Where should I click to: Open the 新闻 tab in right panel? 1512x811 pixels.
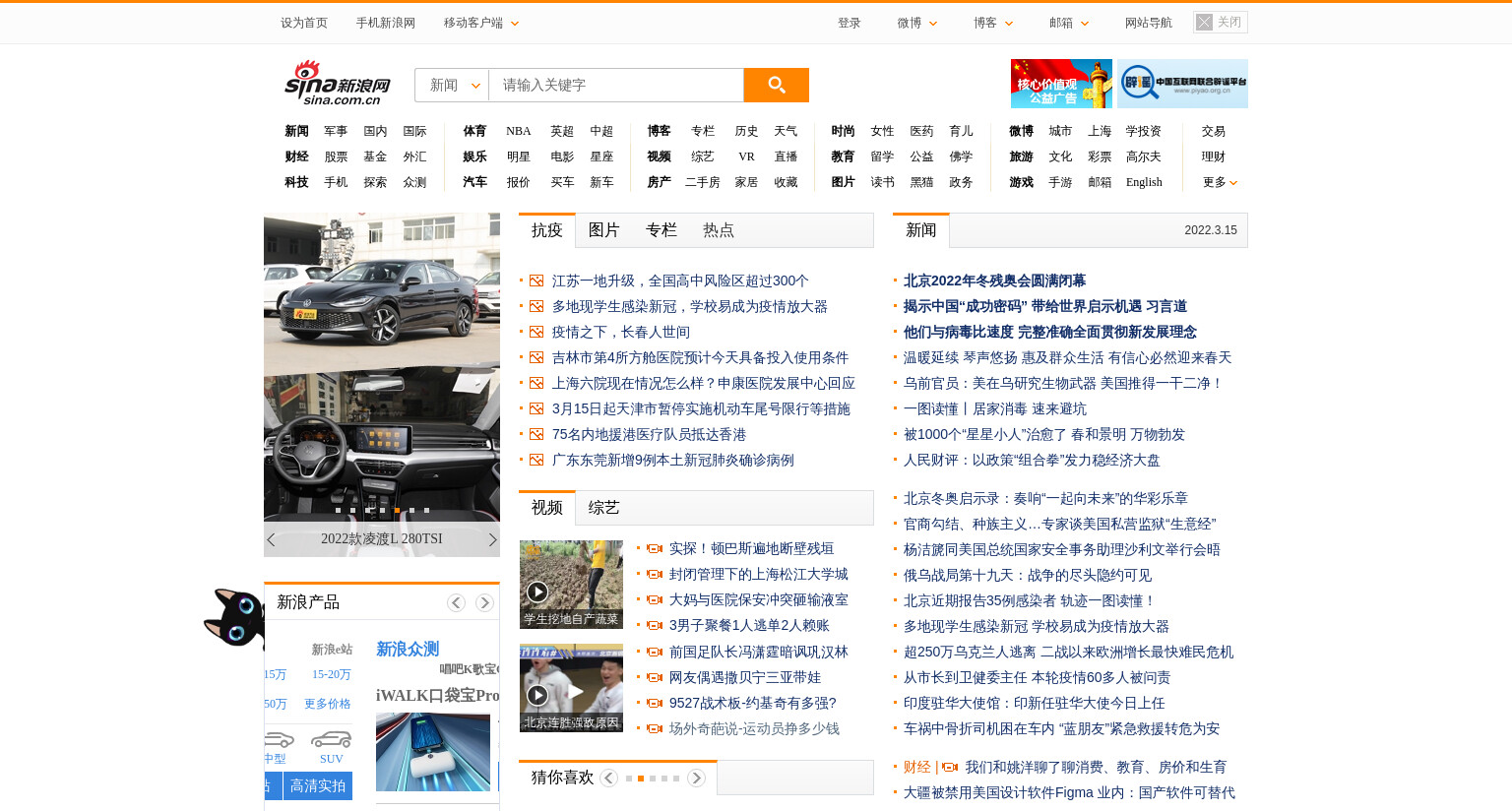point(921,230)
